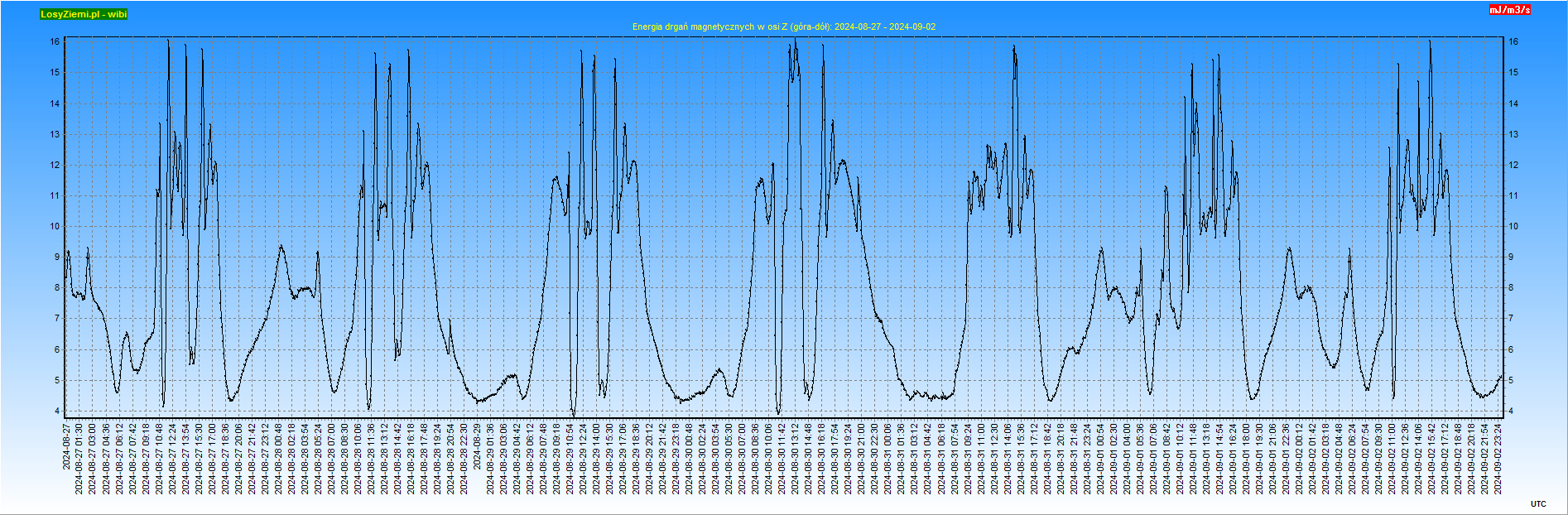
Task: Select the 2024-08-27 01:30 time label
Action: point(79,458)
